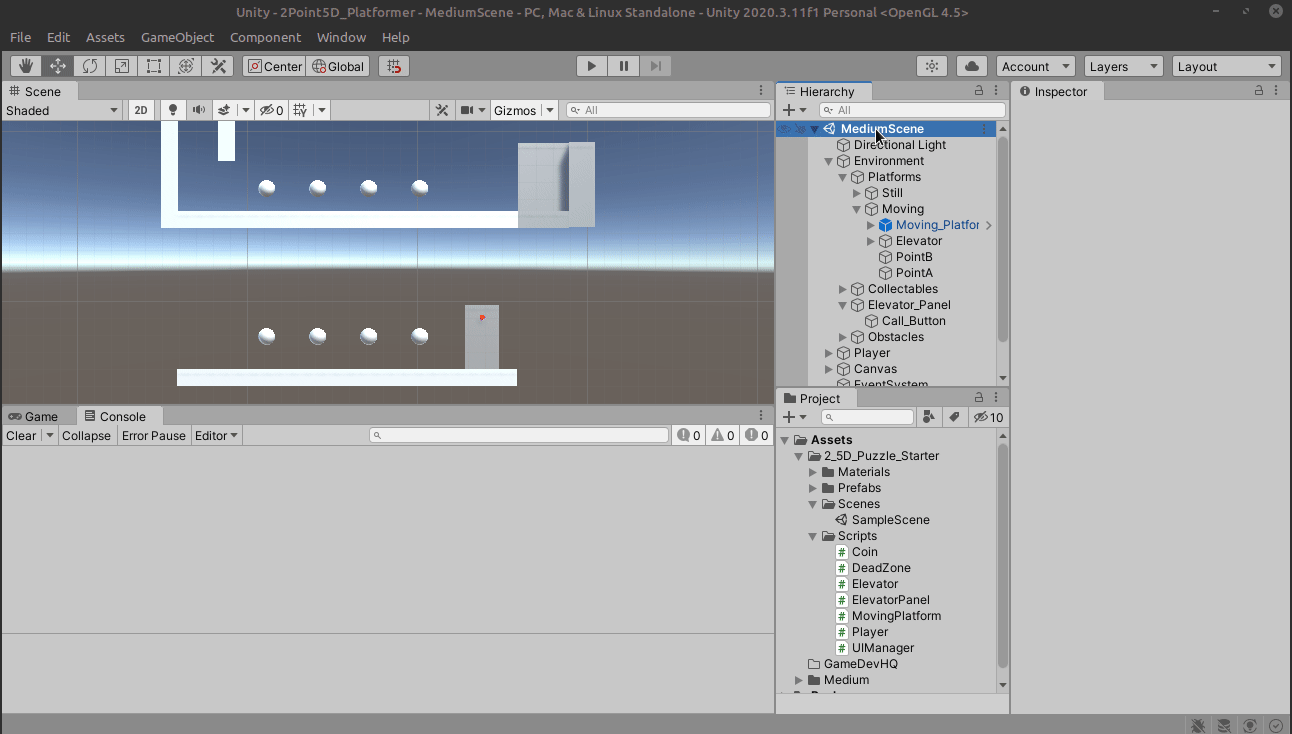The width and height of the screenshot is (1292, 734).
Task: Open Scene view component editor tools
Action: [x=442, y=110]
